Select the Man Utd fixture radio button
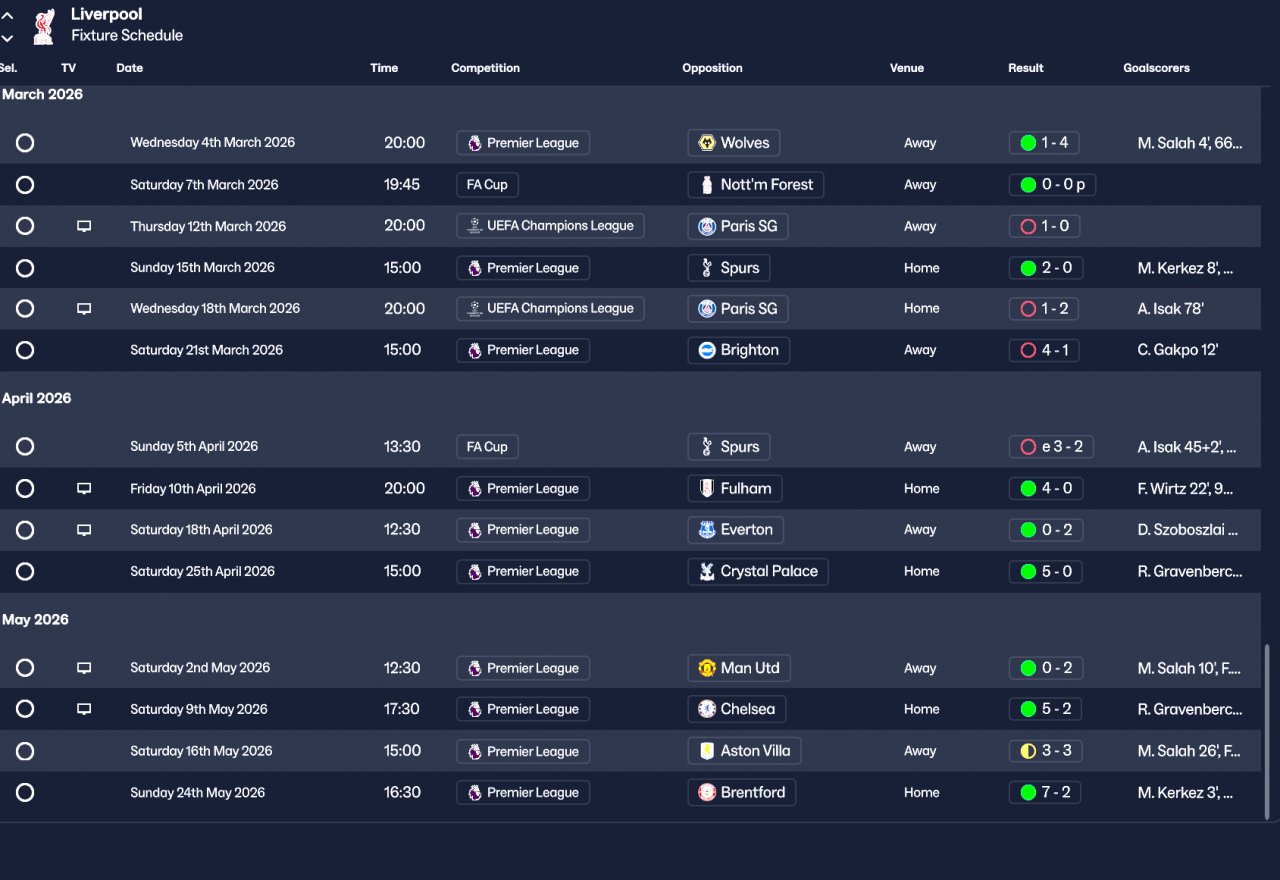Screen dimensions: 1280x880 (x=25, y=668)
